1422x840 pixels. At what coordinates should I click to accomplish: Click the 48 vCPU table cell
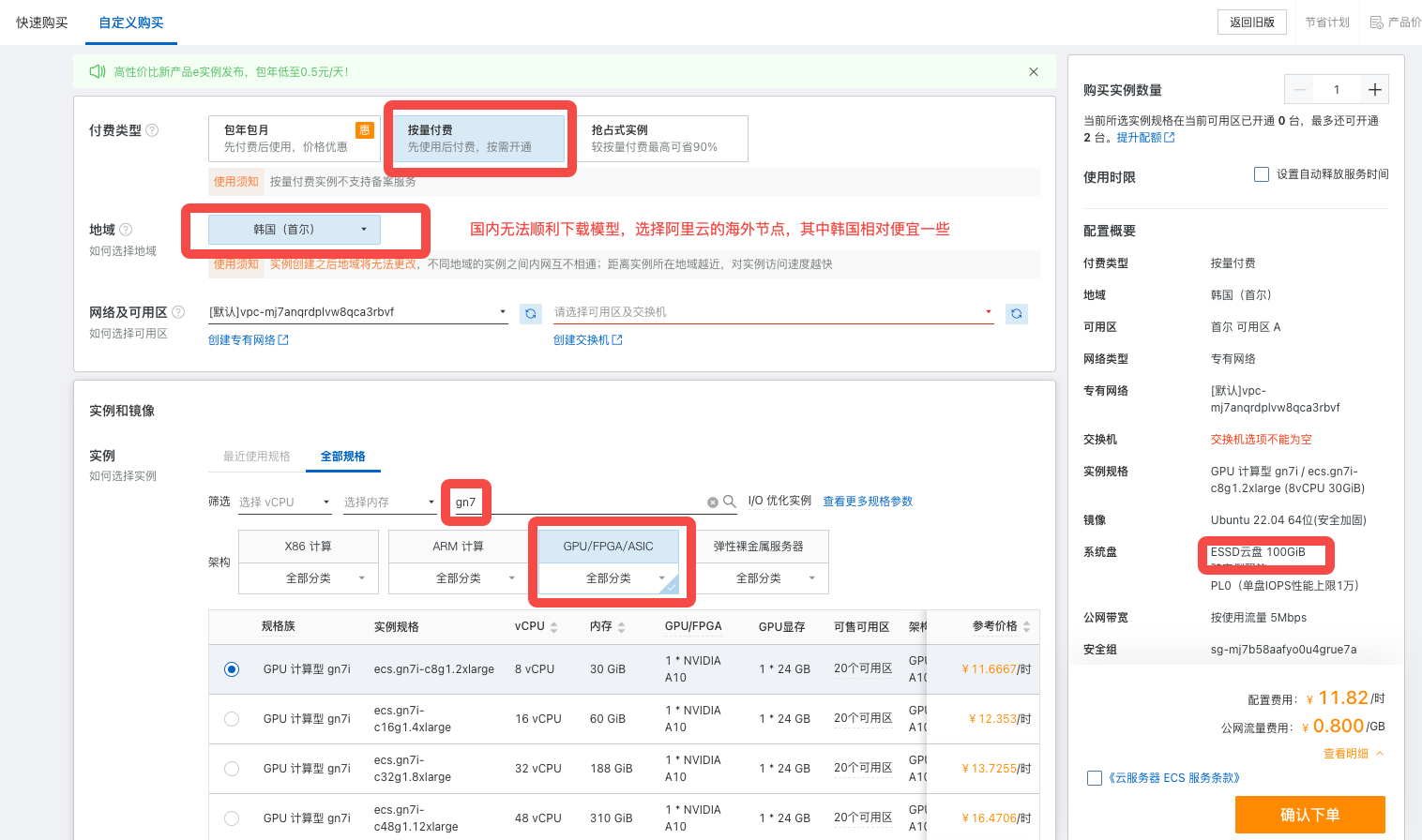(538, 818)
